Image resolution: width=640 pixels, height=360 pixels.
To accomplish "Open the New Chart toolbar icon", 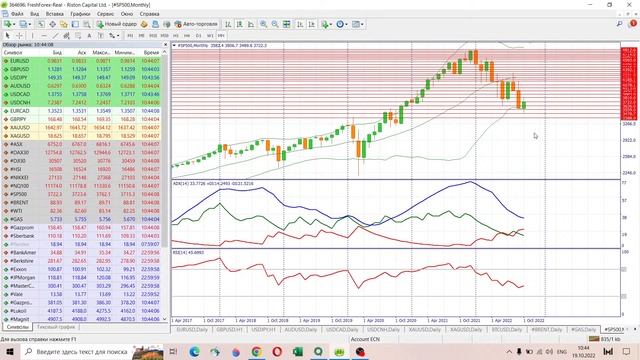I will (7, 24).
